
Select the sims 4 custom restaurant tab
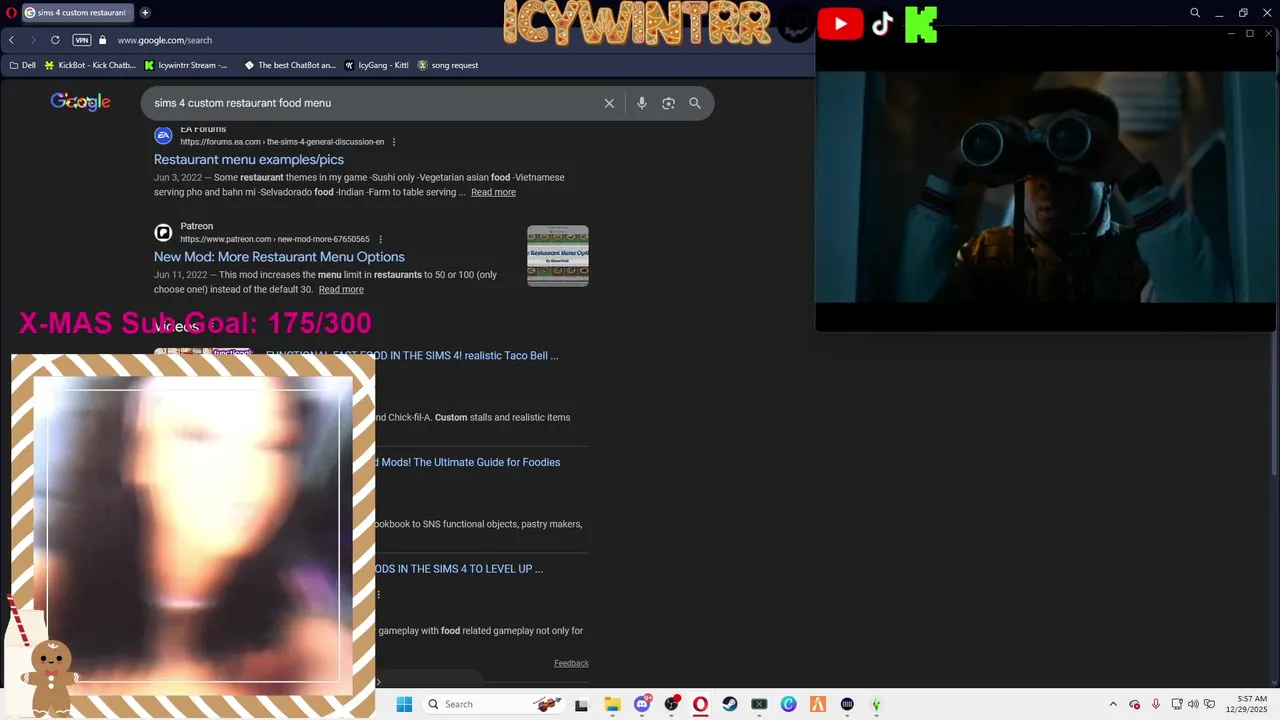point(76,13)
